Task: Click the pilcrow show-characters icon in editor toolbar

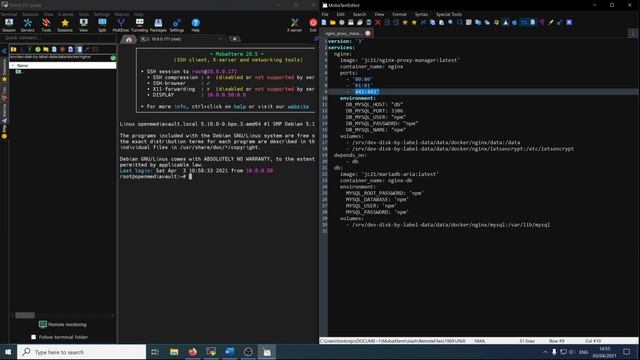Action: click(542, 22)
